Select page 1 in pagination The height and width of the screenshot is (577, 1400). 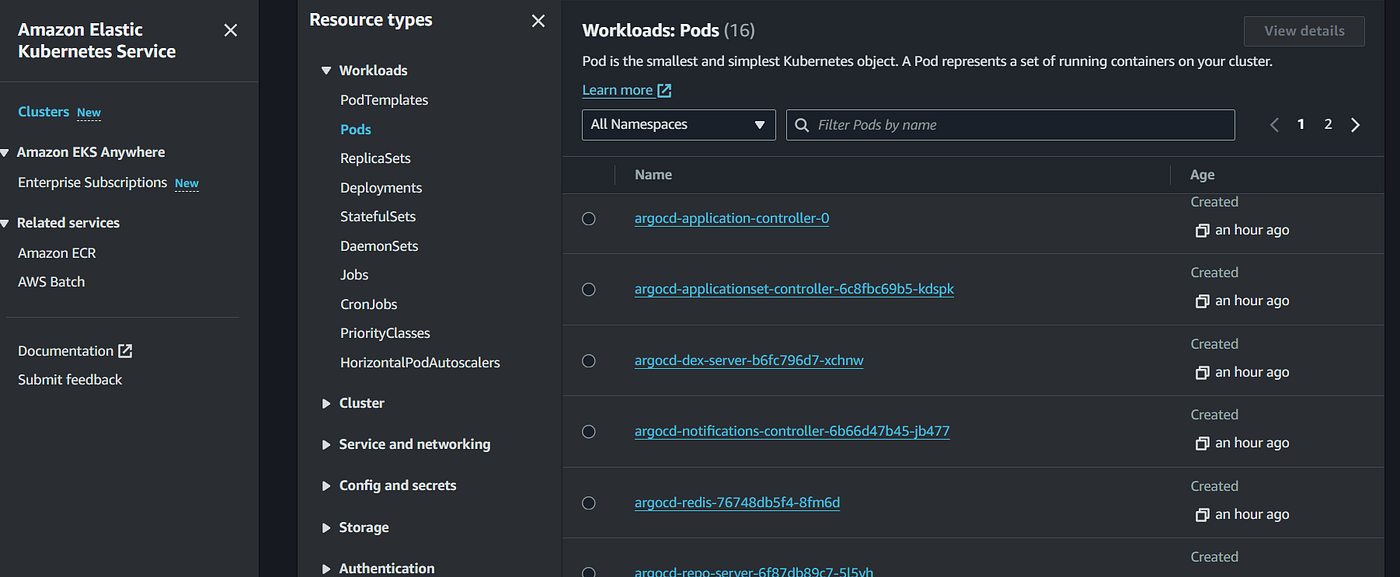coord(1301,125)
